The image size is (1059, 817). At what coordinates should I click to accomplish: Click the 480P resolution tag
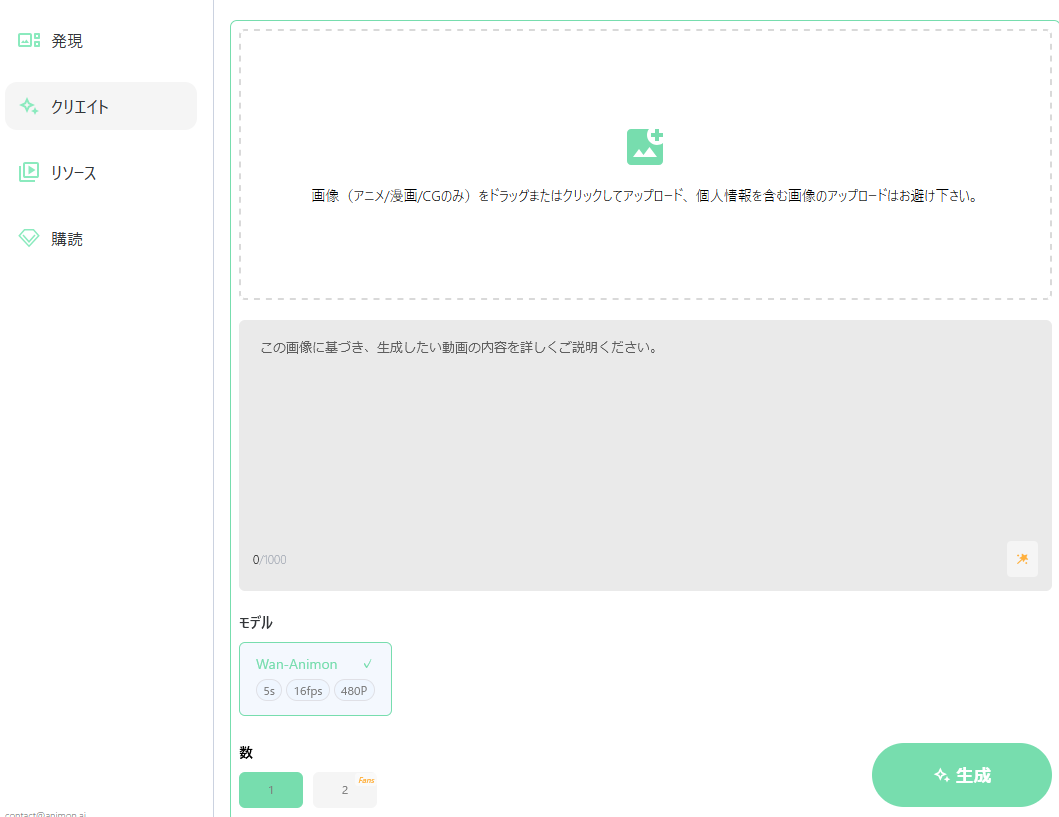pyautogui.click(x=354, y=691)
